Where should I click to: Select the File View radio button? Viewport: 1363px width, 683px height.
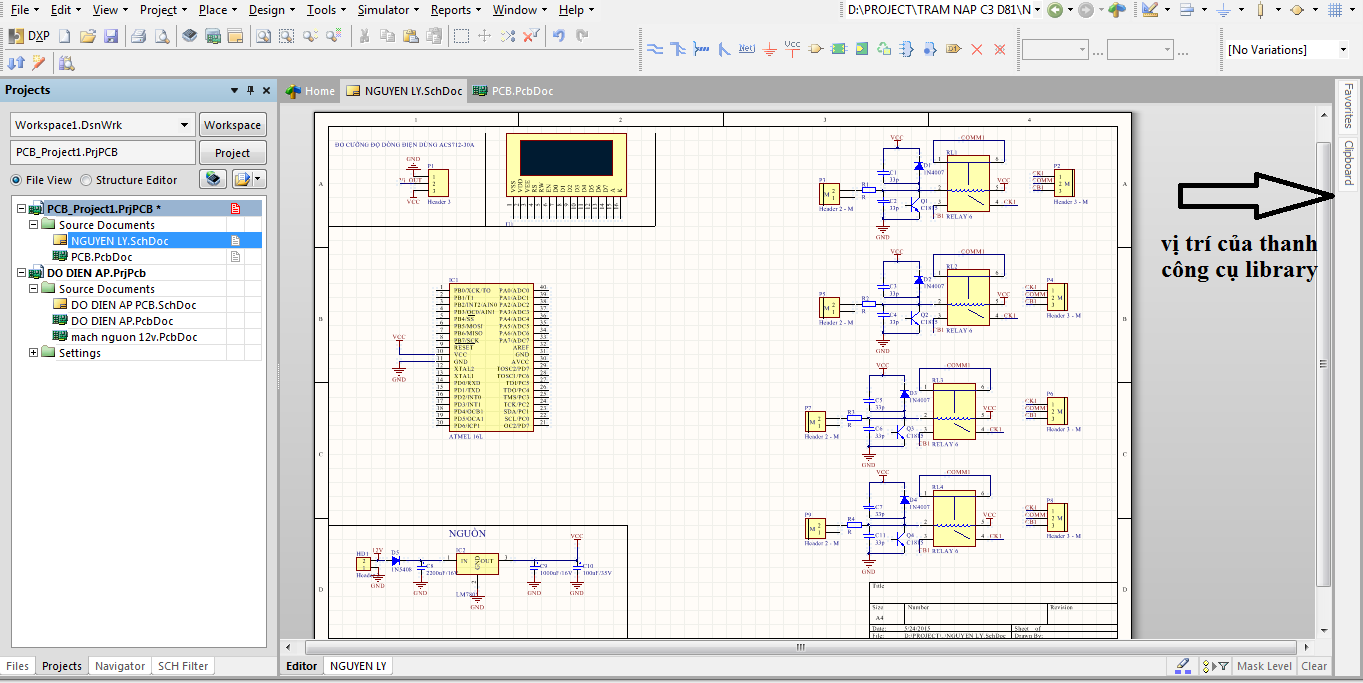(16, 180)
